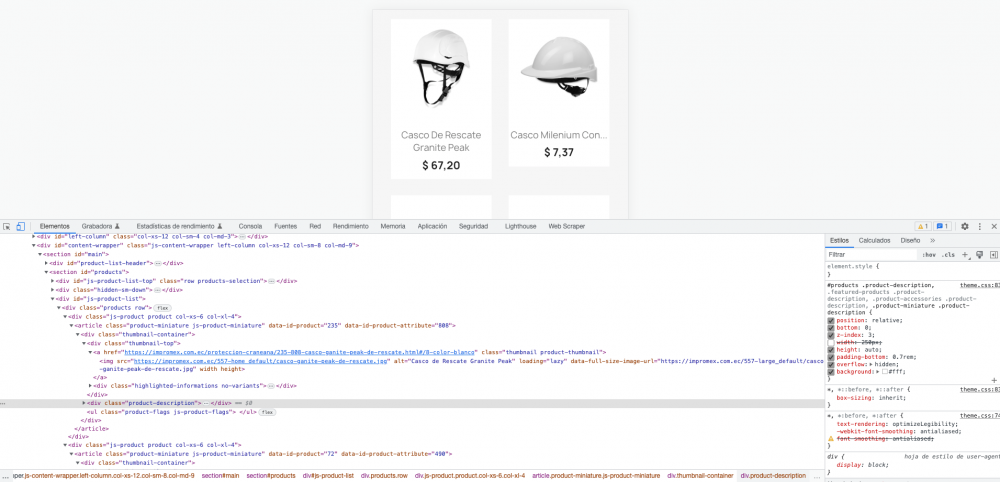Click the blue messages count badge
The height and width of the screenshot is (482, 1000).
pyautogui.click(x=943, y=226)
